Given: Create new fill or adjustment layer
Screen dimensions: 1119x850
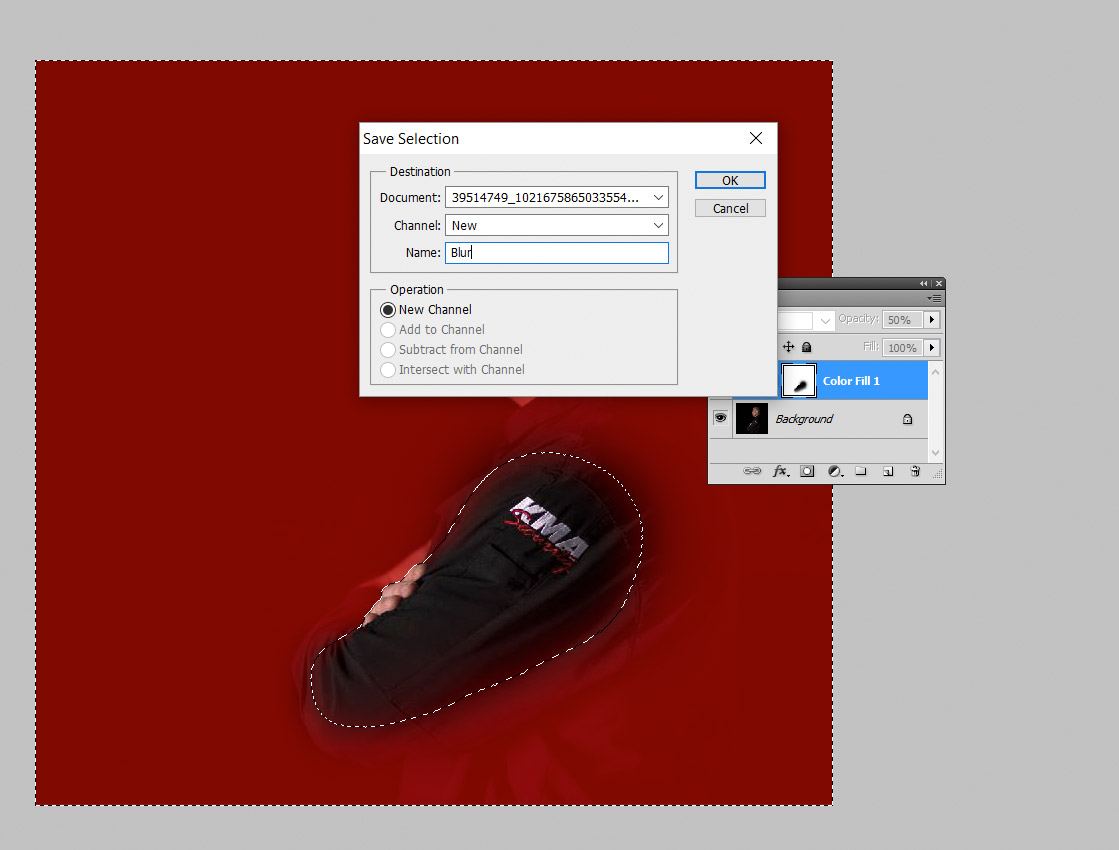Looking at the screenshot, I should (x=834, y=471).
